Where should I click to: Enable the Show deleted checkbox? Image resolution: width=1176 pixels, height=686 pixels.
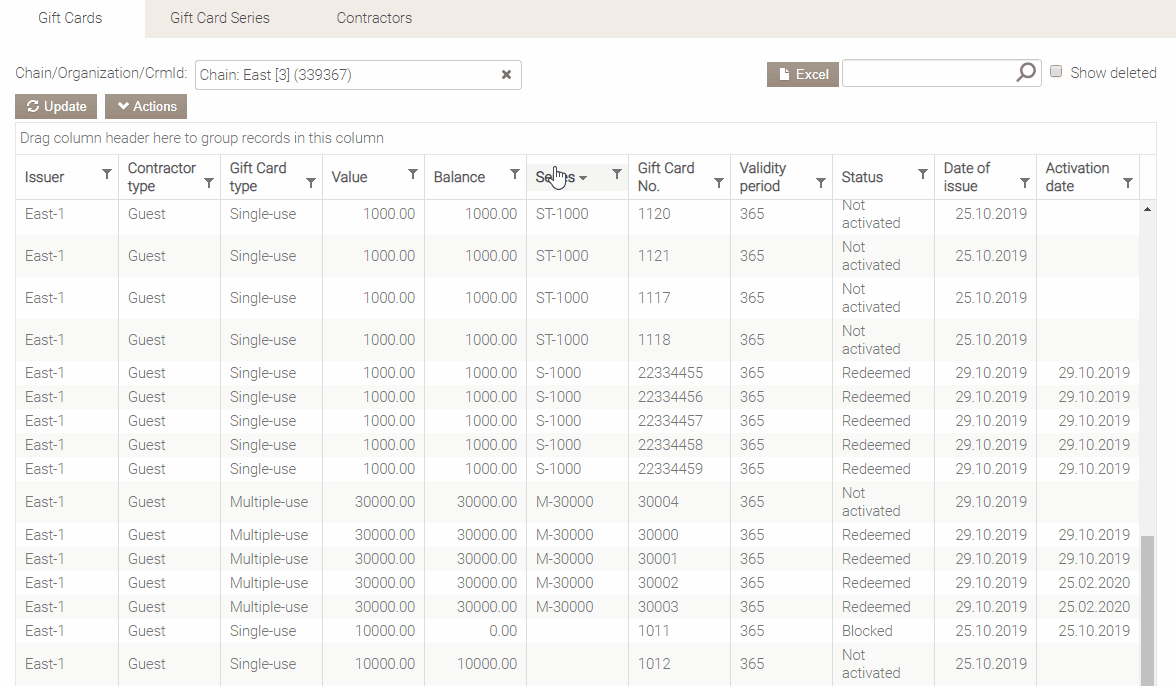tap(1056, 72)
